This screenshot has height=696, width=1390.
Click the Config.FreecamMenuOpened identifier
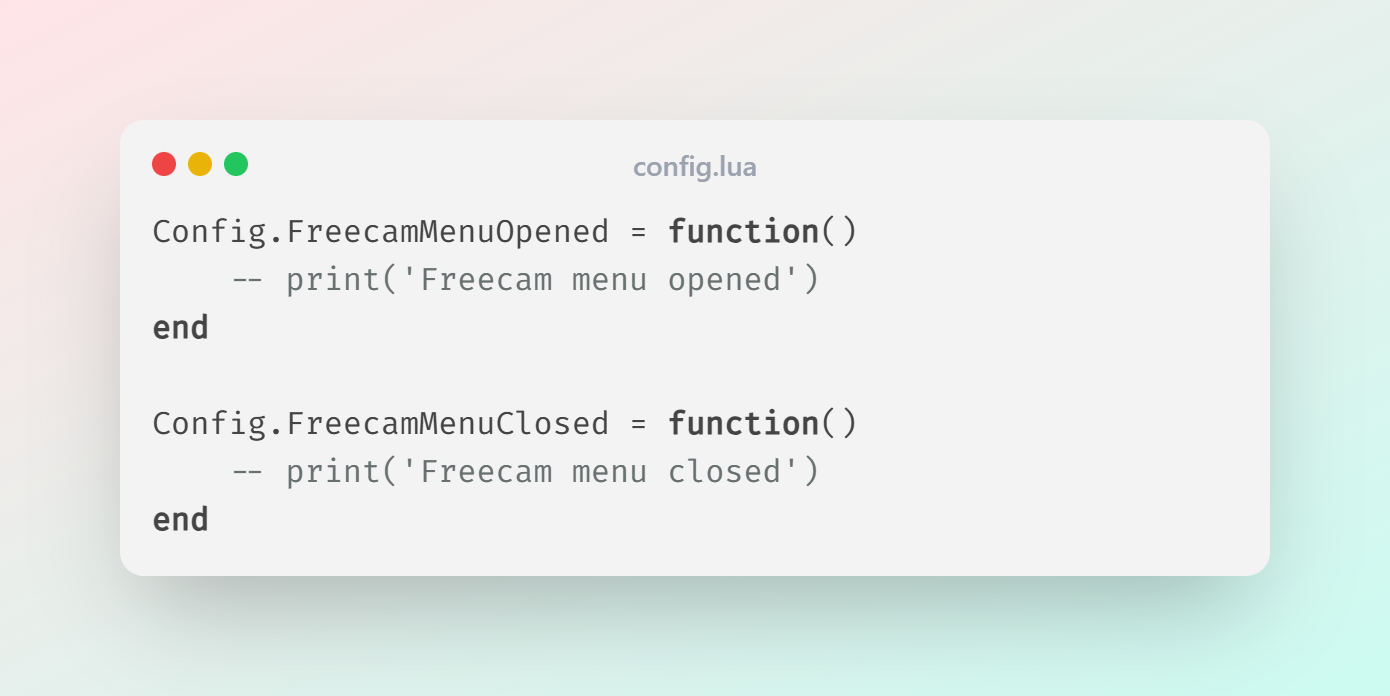pyautogui.click(x=380, y=232)
